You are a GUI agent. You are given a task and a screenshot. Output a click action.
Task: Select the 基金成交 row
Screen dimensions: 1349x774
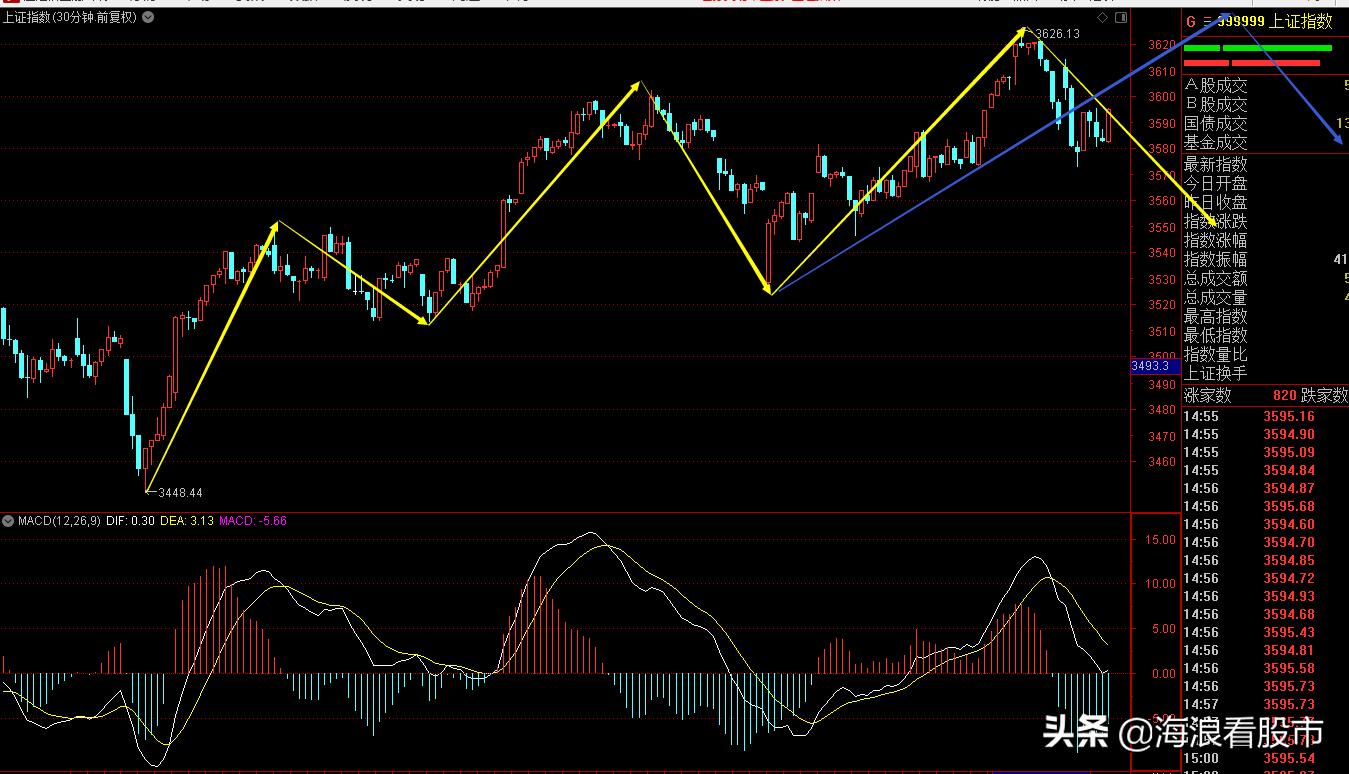coord(1266,143)
